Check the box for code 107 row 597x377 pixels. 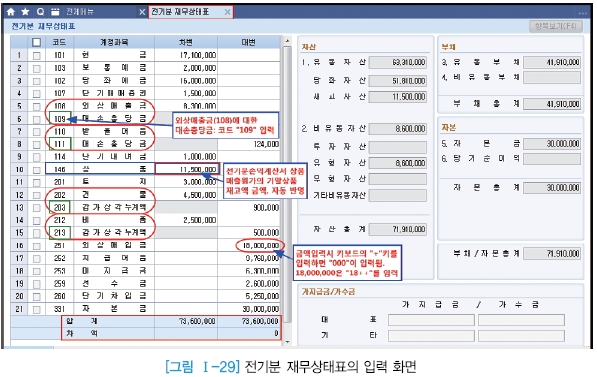(x=37, y=94)
